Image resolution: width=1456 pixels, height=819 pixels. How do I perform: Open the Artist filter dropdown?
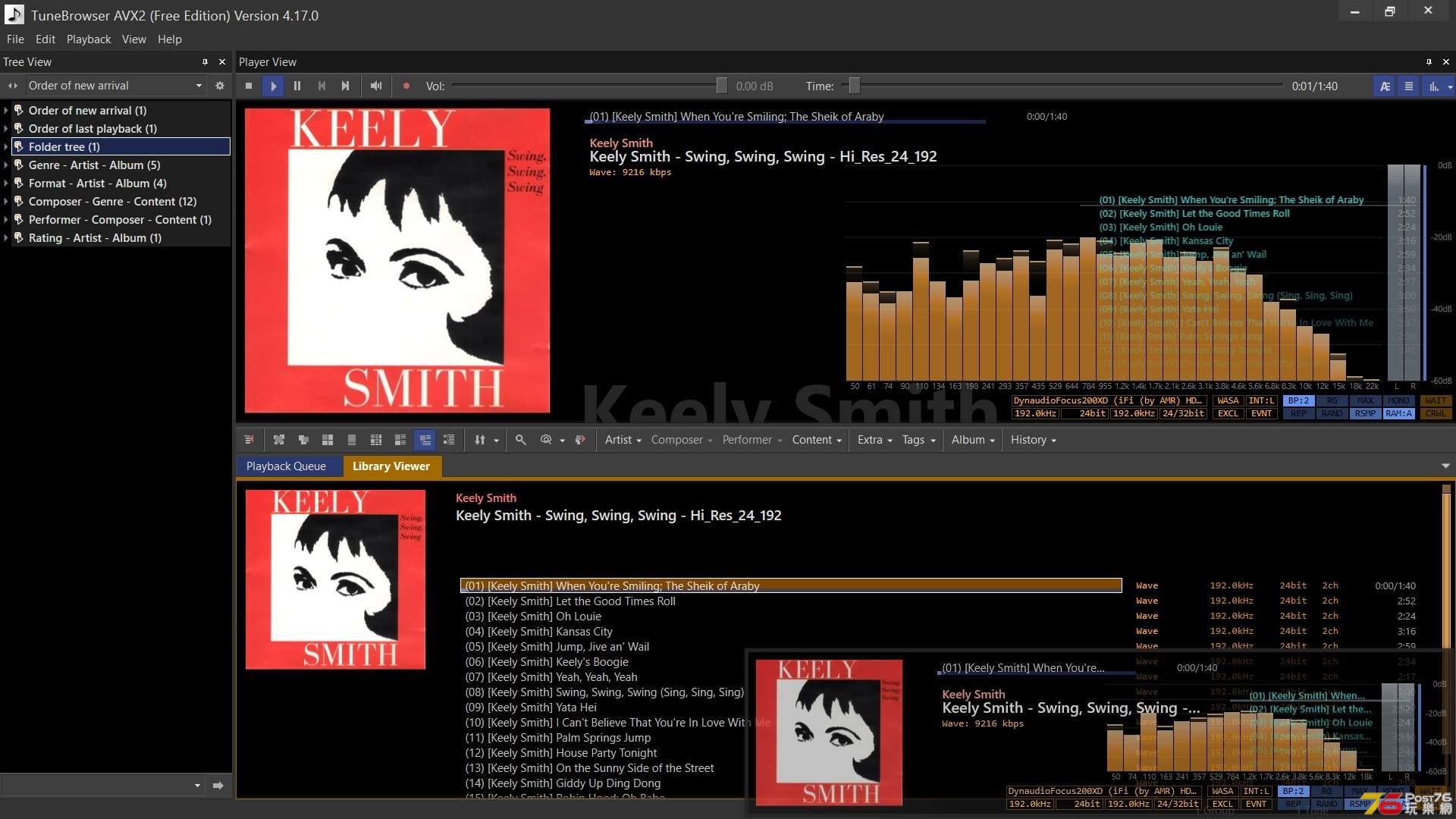623,440
